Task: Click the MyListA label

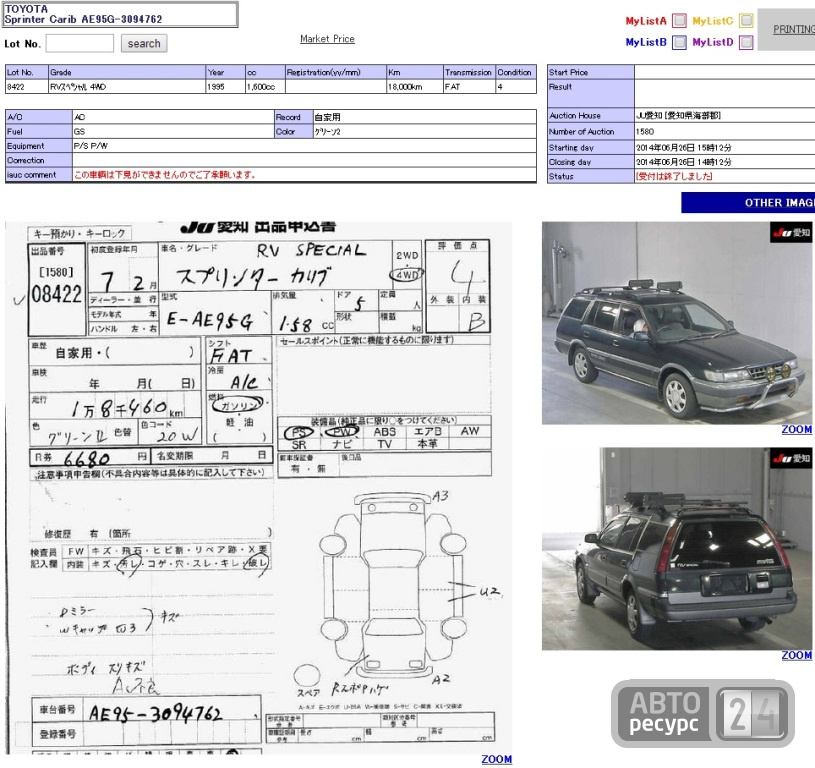Action: tap(646, 21)
